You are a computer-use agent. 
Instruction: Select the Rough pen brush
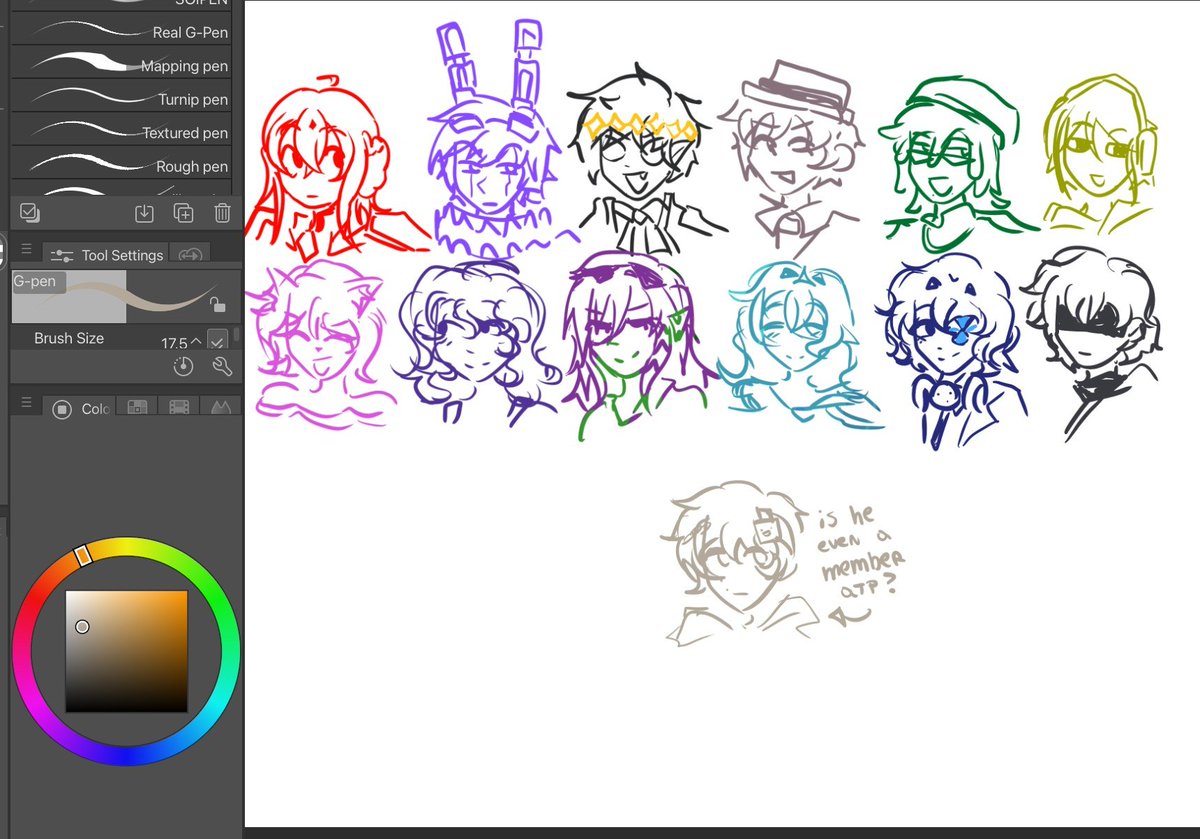121,165
